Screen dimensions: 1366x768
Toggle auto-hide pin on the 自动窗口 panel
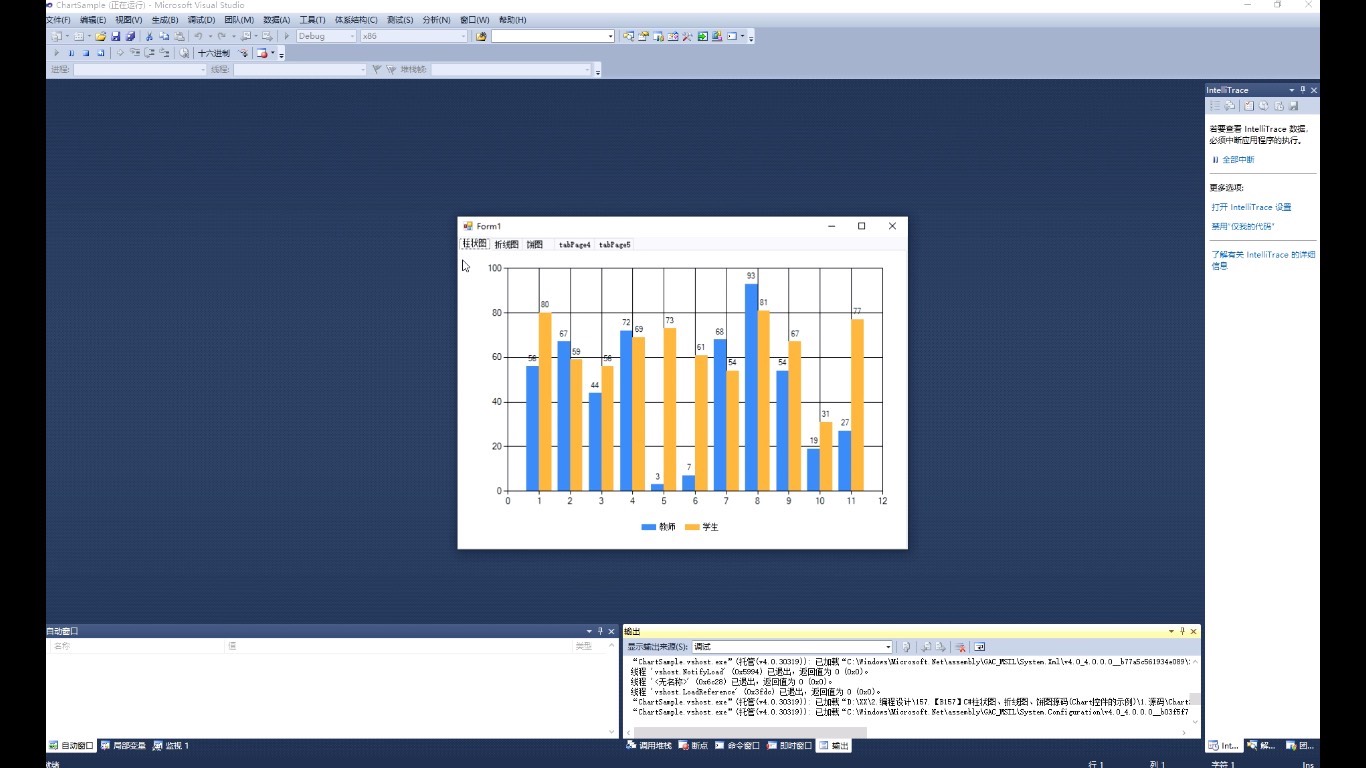(x=600, y=631)
